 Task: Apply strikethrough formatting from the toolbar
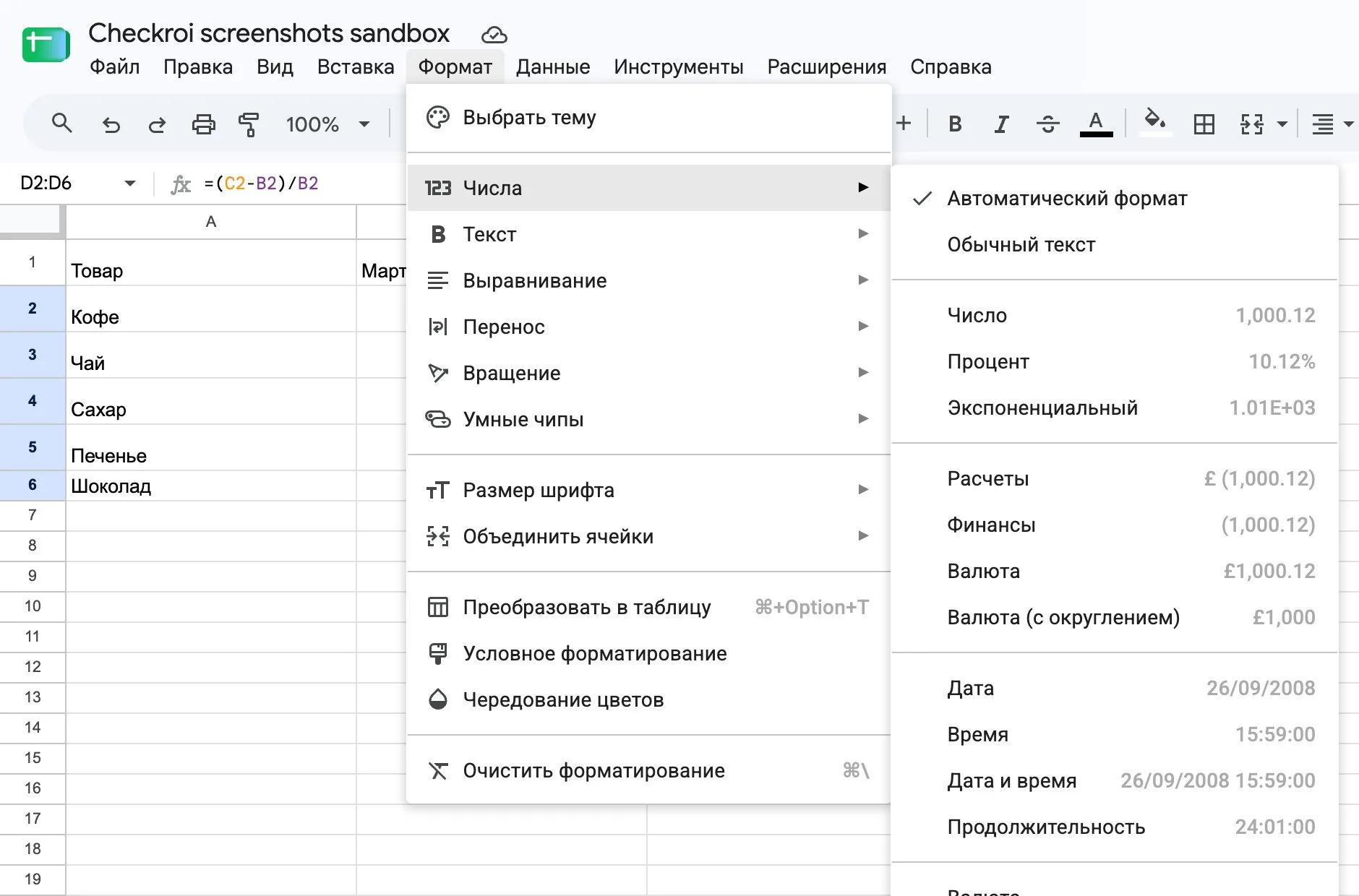[1047, 124]
